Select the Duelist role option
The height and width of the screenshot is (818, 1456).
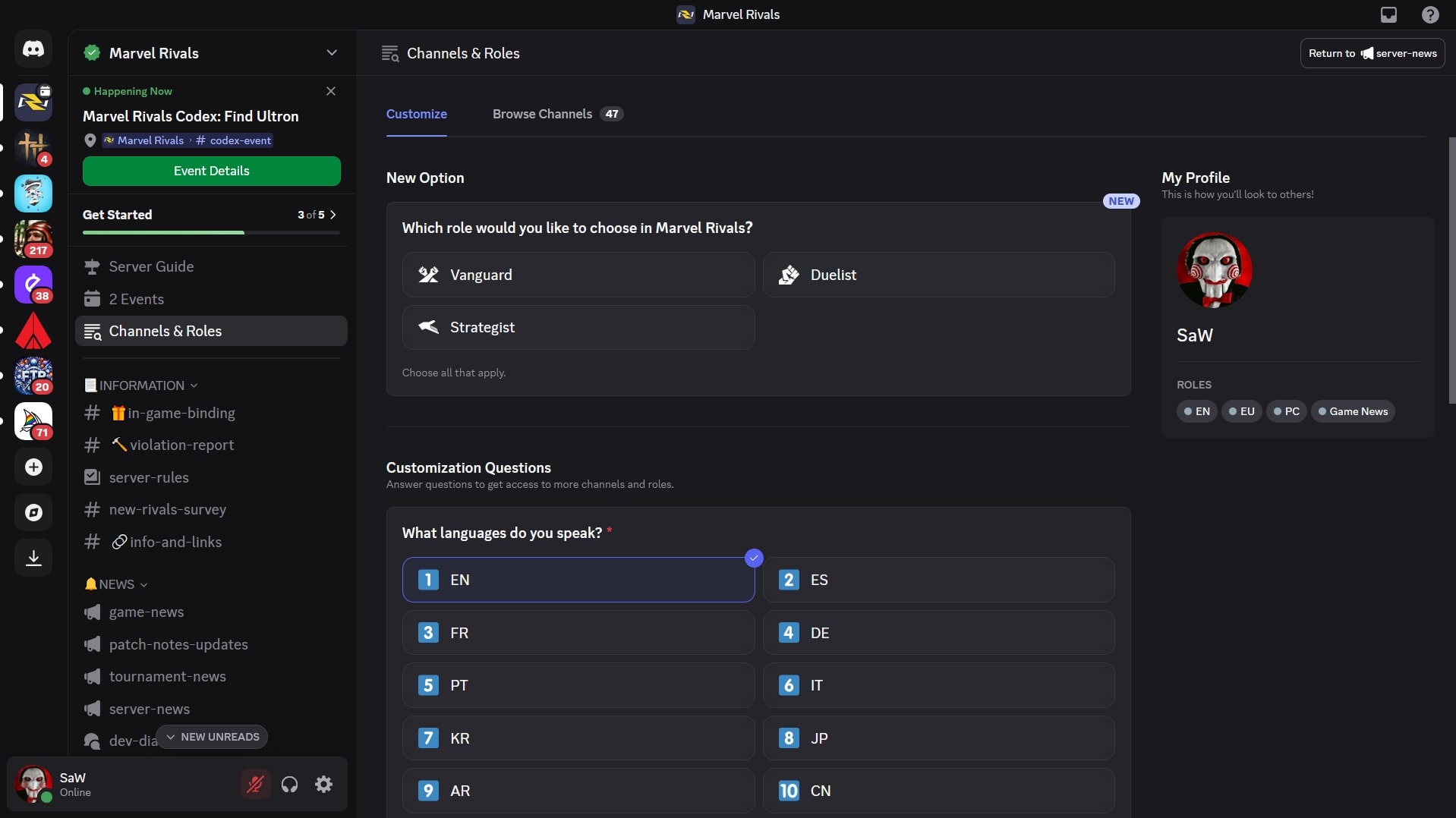coord(938,275)
